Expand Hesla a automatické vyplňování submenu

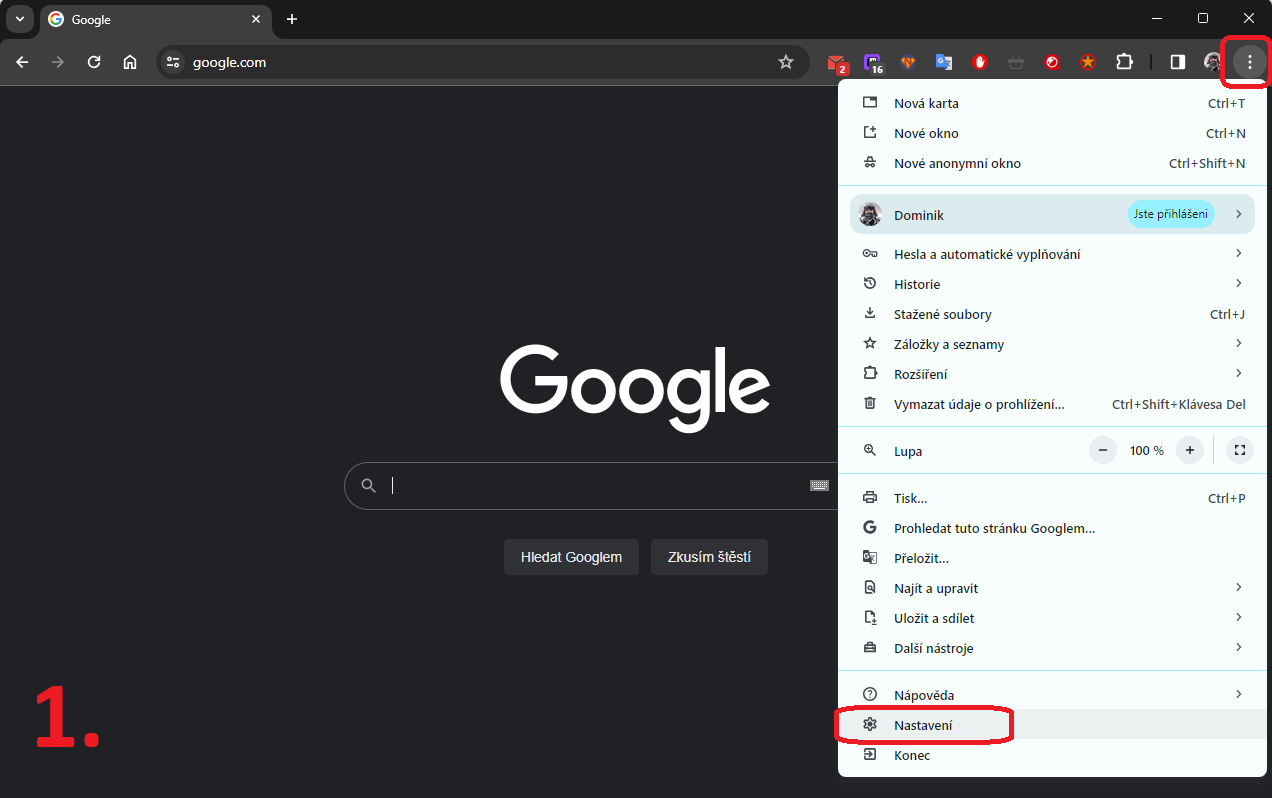pyautogui.click(x=1050, y=254)
